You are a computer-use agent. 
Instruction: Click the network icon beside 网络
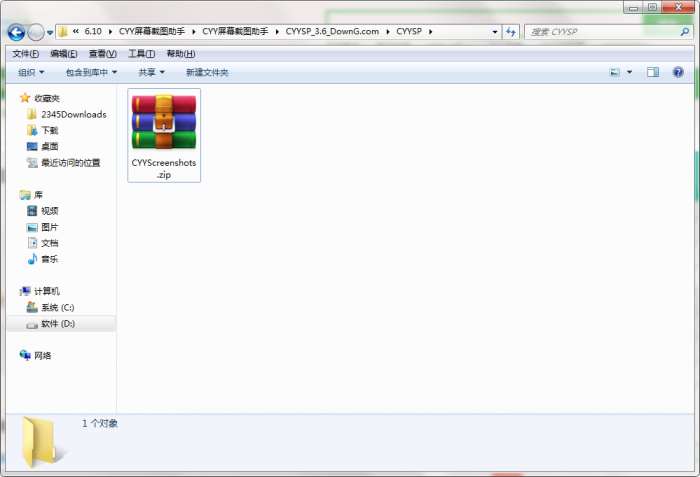[x=25, y=355]
